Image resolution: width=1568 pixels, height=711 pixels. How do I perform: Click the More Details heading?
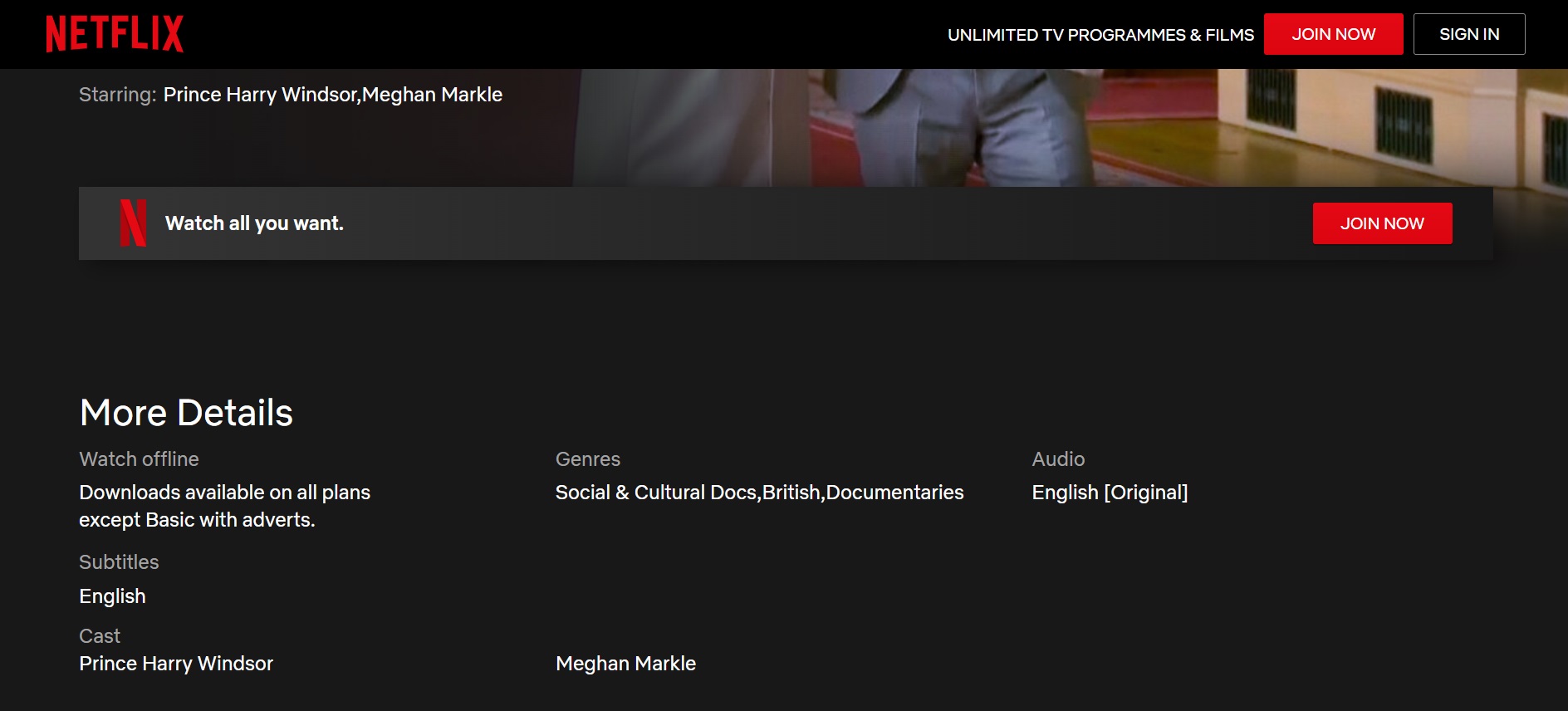click(186, 413)
